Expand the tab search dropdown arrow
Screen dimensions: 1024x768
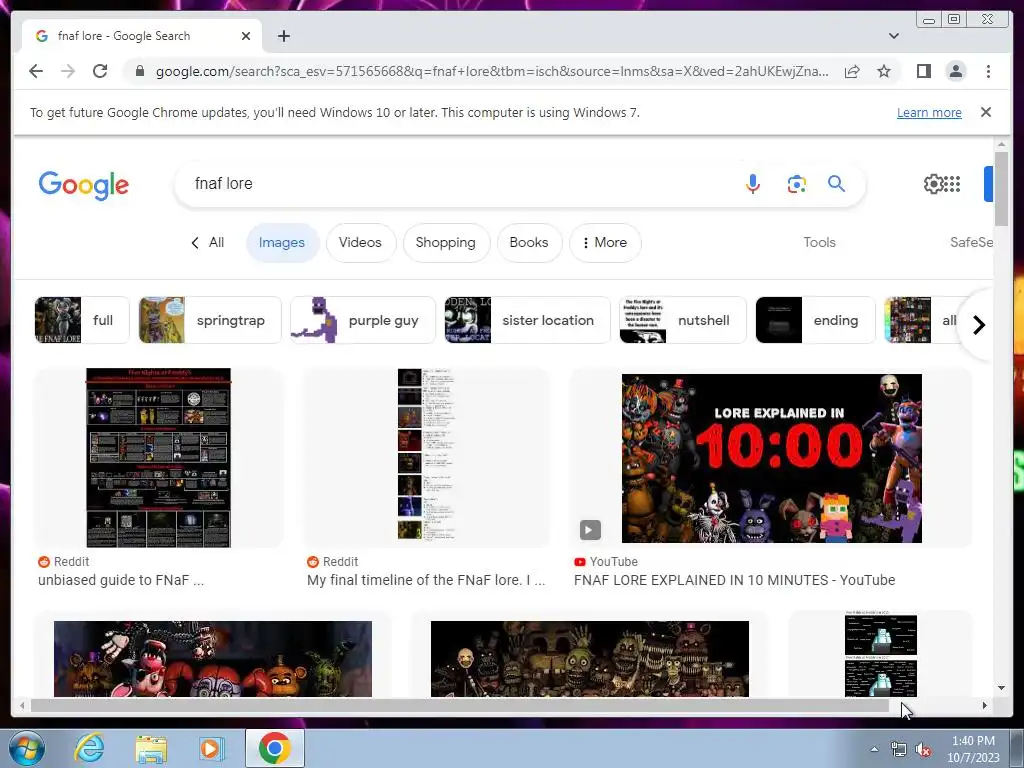pyautogui.click(x=893, y=36)
